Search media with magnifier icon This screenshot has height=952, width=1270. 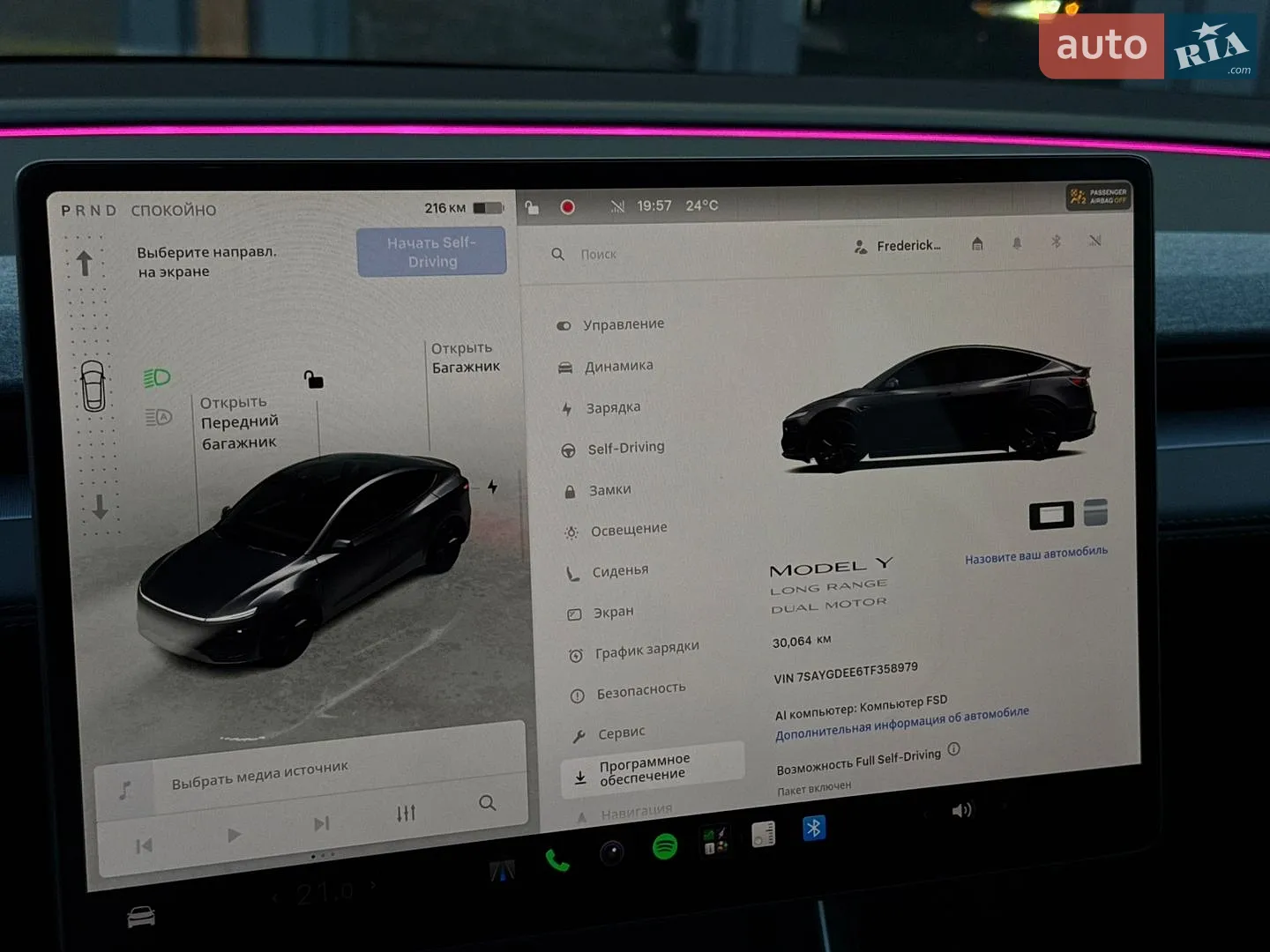(487, 803)
